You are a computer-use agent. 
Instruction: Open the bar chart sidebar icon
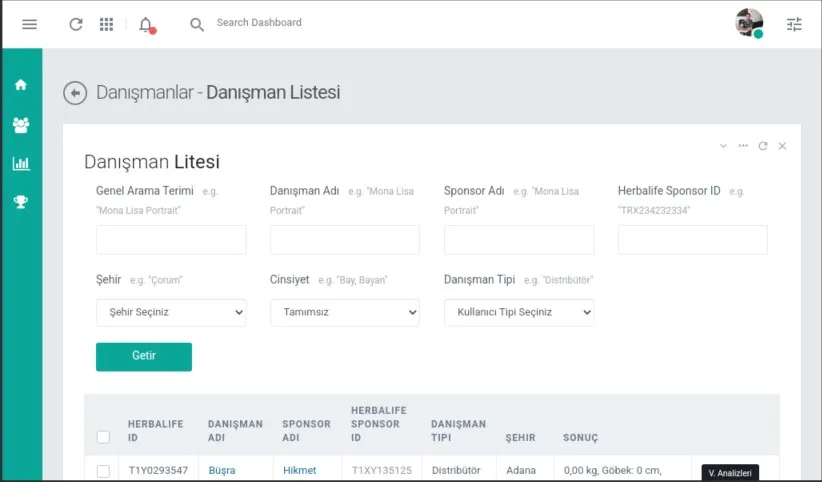click(x=21, y=164)
